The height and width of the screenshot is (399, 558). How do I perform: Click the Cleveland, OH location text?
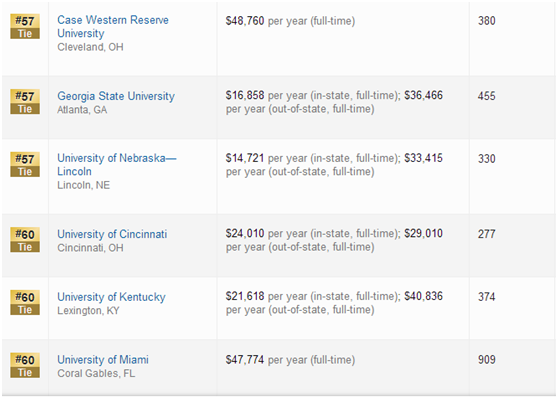pos(90,47)
